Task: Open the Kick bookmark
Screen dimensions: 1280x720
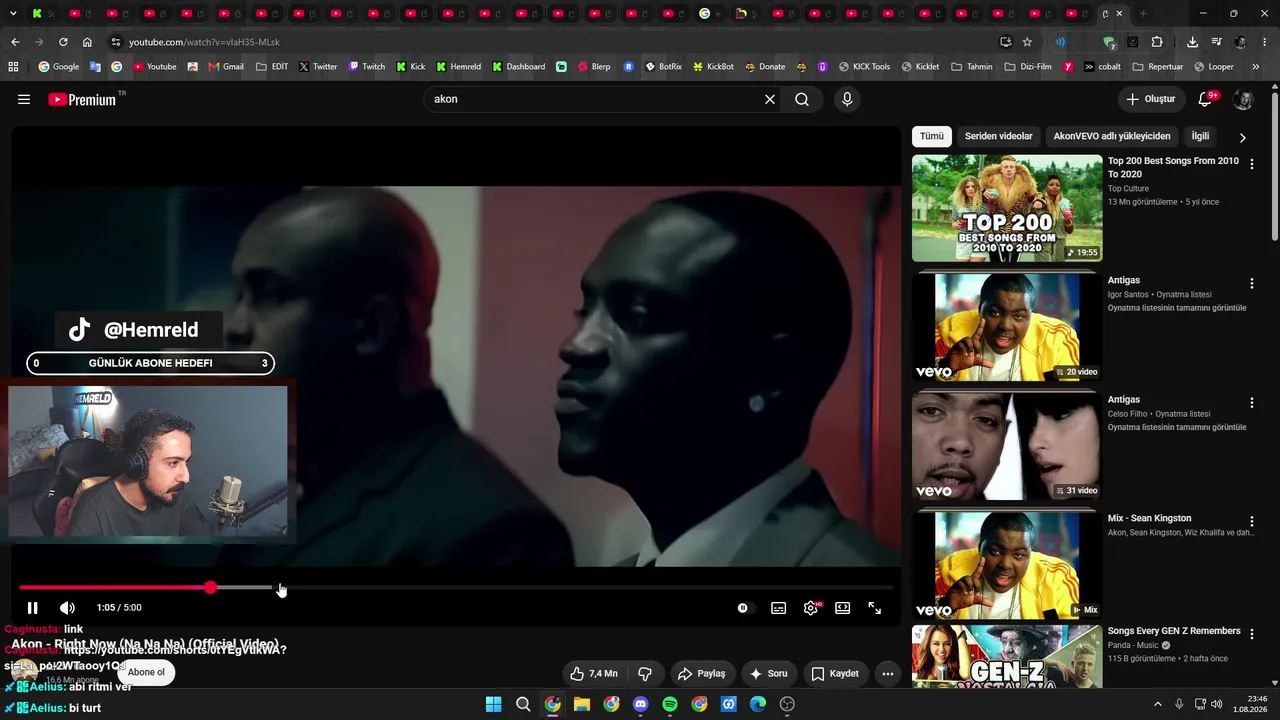Action: coord(411,67)
